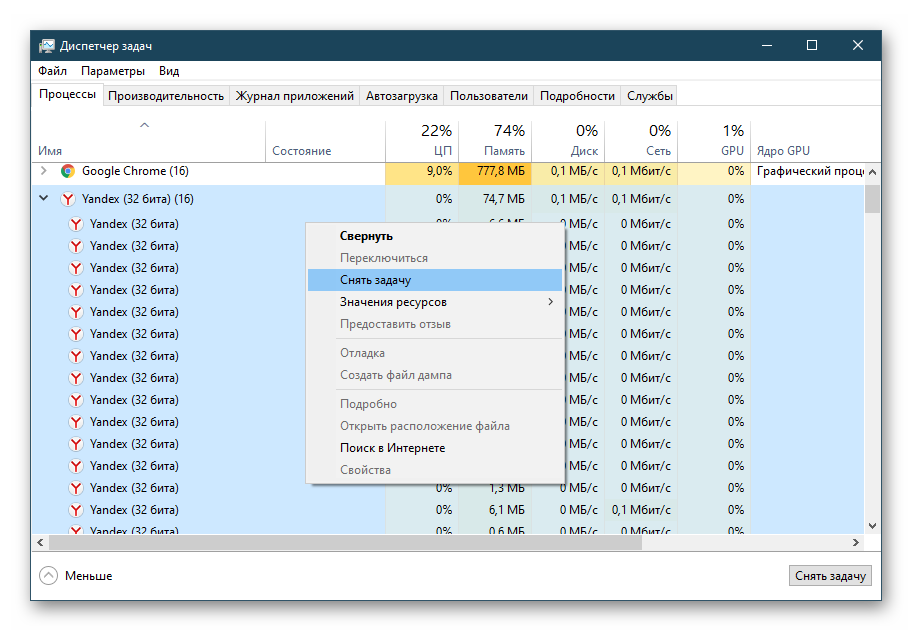Viewport: 912px width, 631px height.
Task: Click the Yandex parent process icon
Action: coord(68,199)
